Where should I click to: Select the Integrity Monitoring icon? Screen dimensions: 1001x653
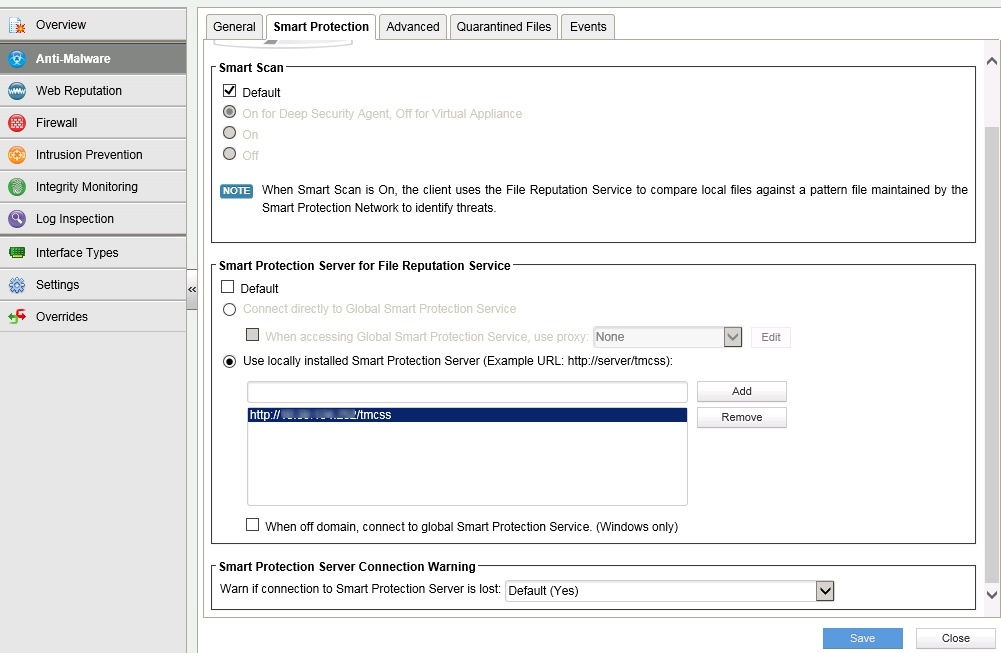(x=17, y=187)
